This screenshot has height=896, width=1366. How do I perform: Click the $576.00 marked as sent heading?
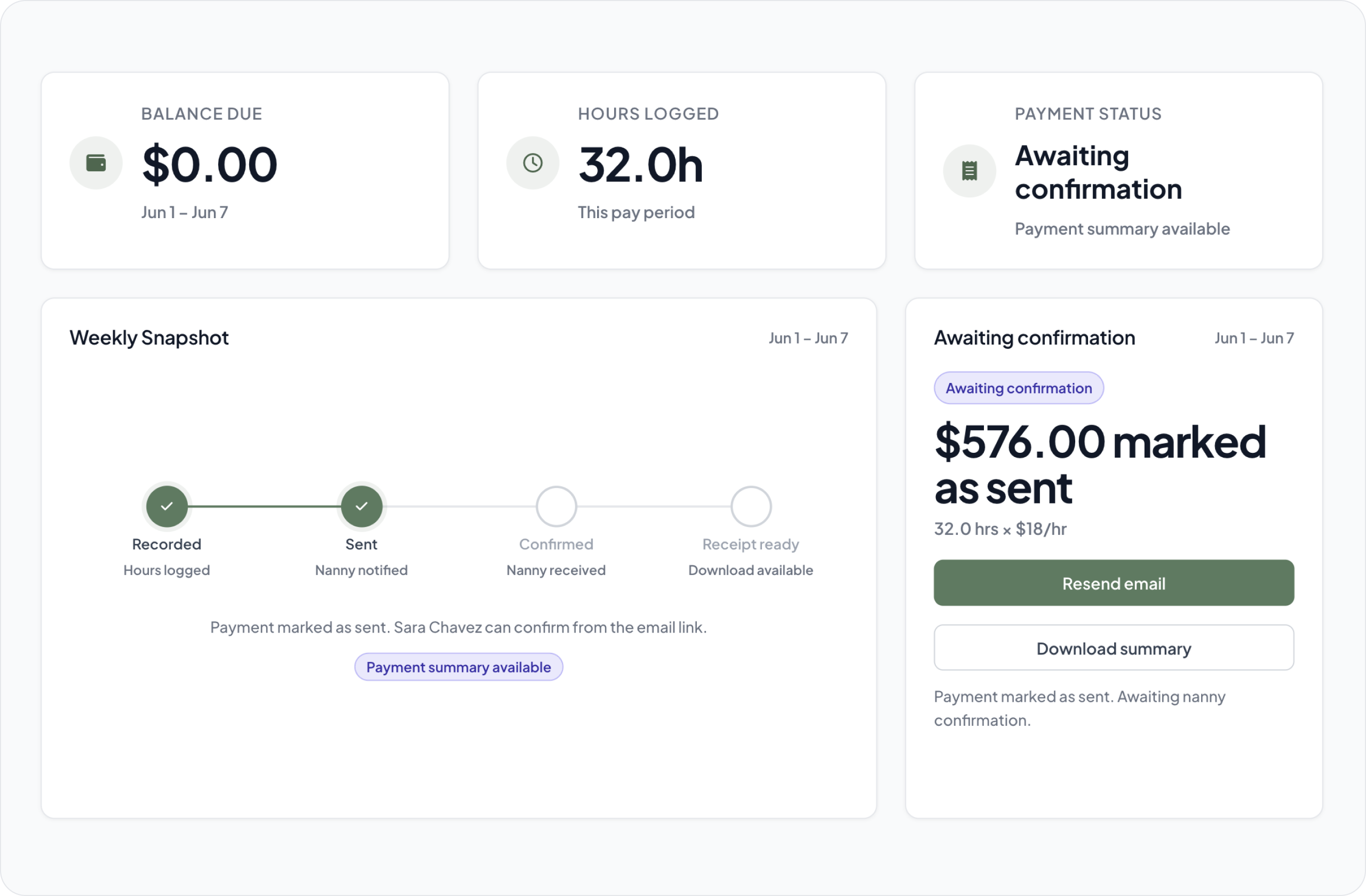(x=1100, y=465)
